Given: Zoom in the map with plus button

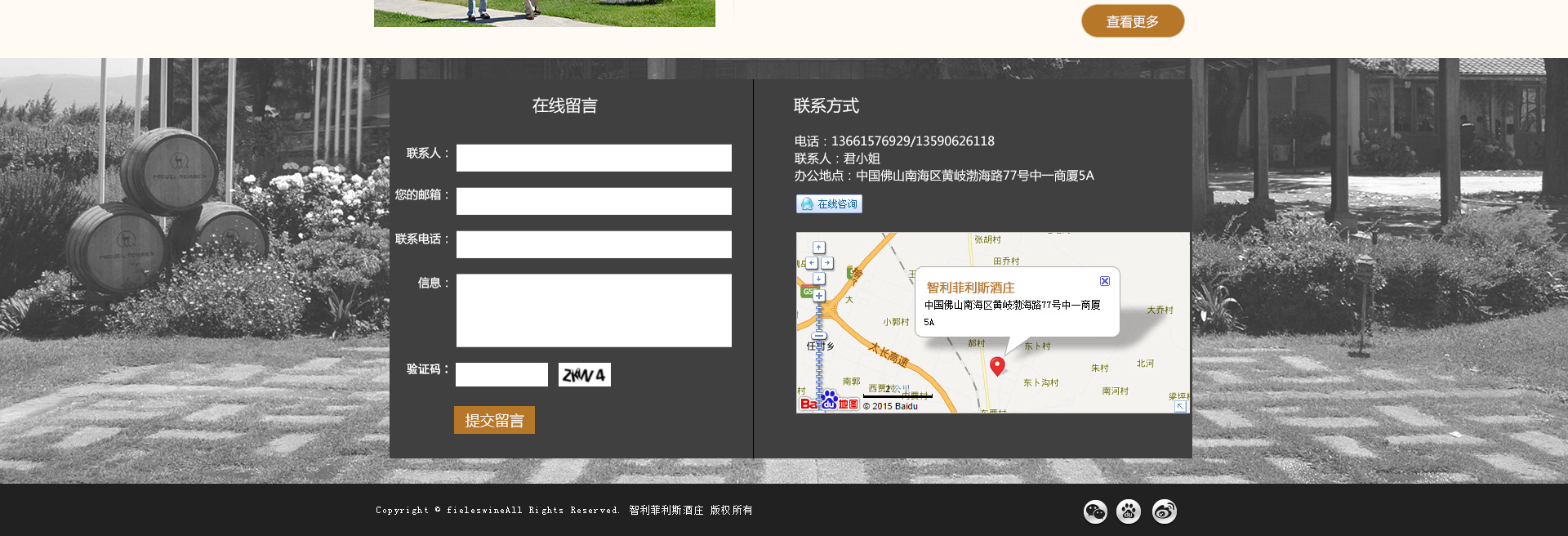Looking at the screenshot, I should coord(819,296).
